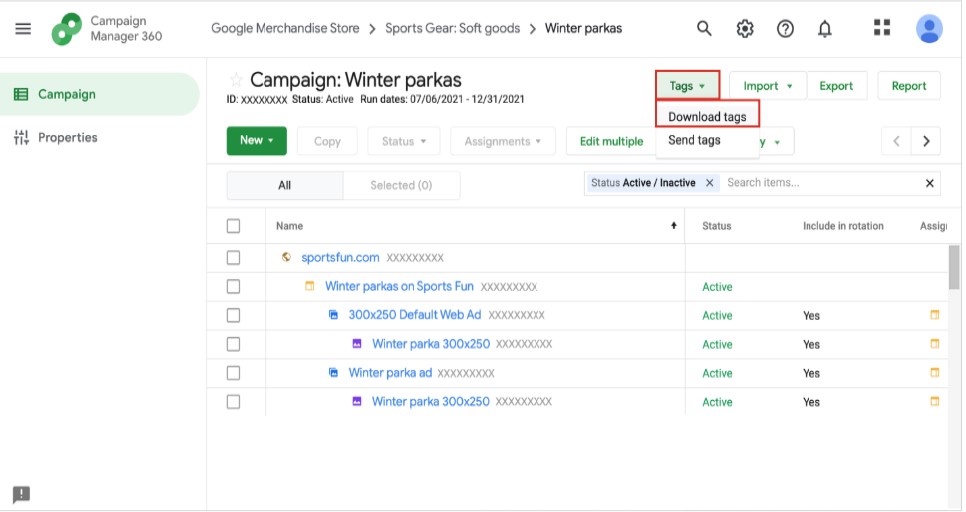Click Sports Gear: Soft goods breadcrumb
This screenshot has height=512, width=966.
pos(453,28)
